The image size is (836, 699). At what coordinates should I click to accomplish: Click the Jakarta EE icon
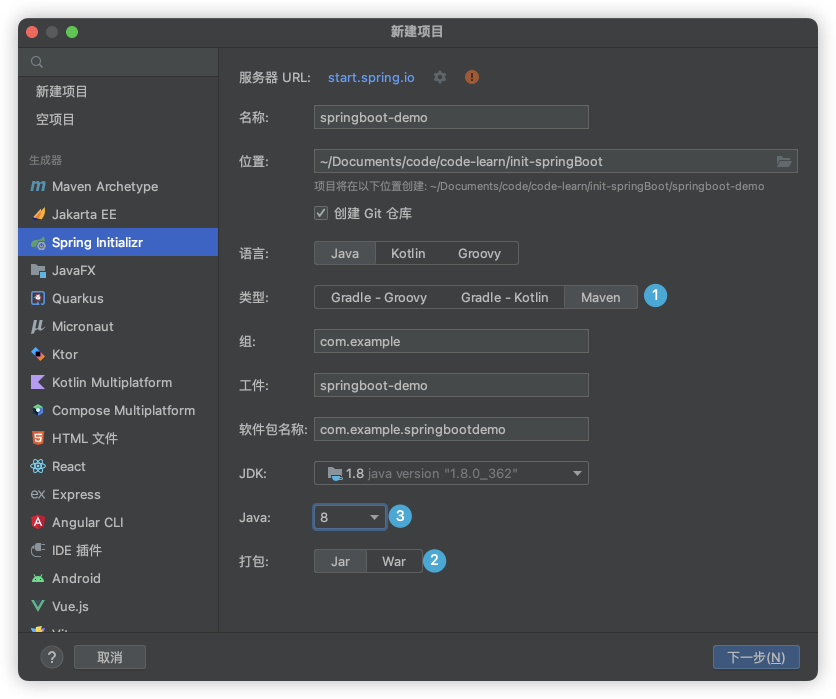[38, 214]
